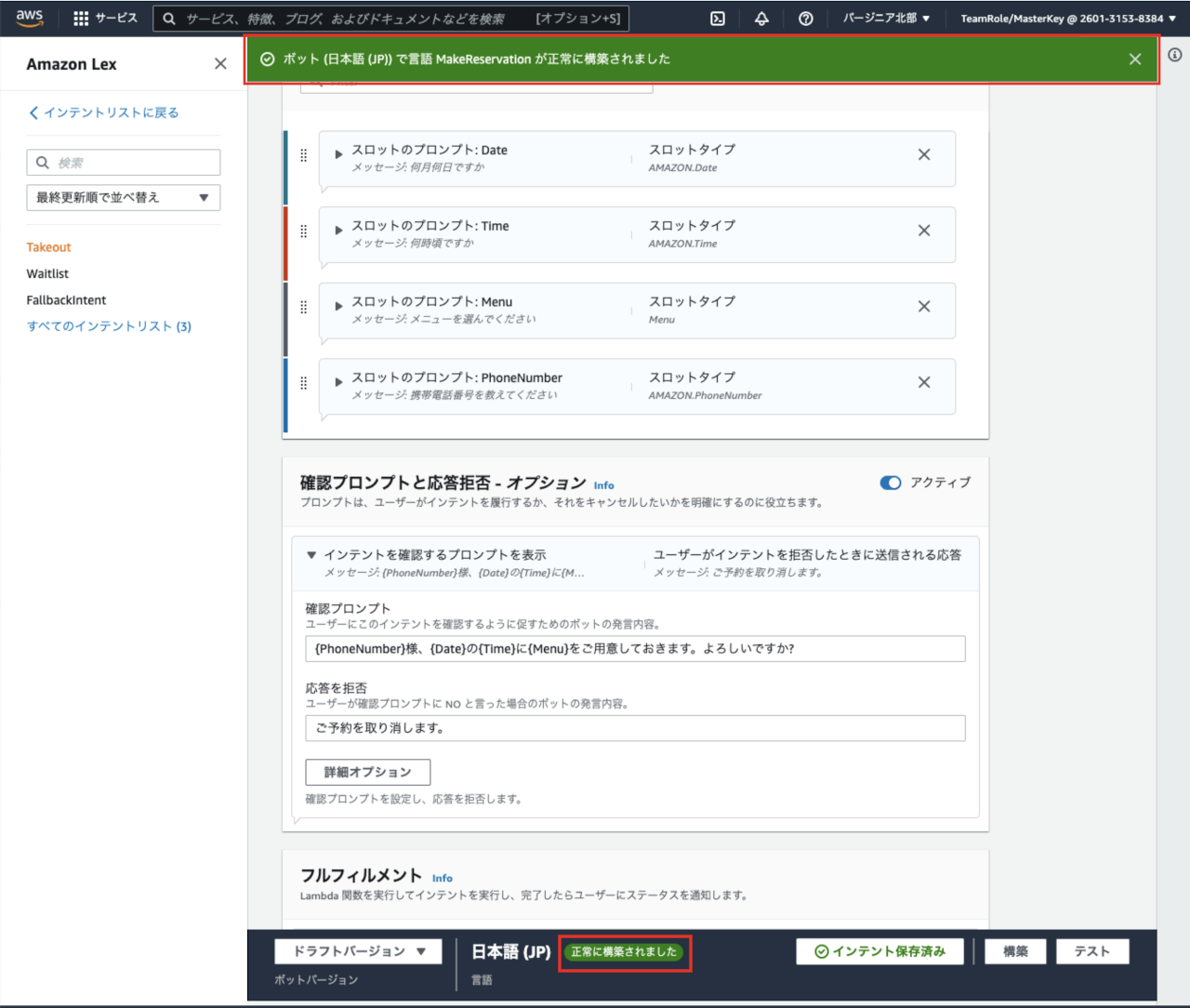Open CloudShell icon in top bar
The width and height of the screenshot is (1190, 1008).
point(718,18)
